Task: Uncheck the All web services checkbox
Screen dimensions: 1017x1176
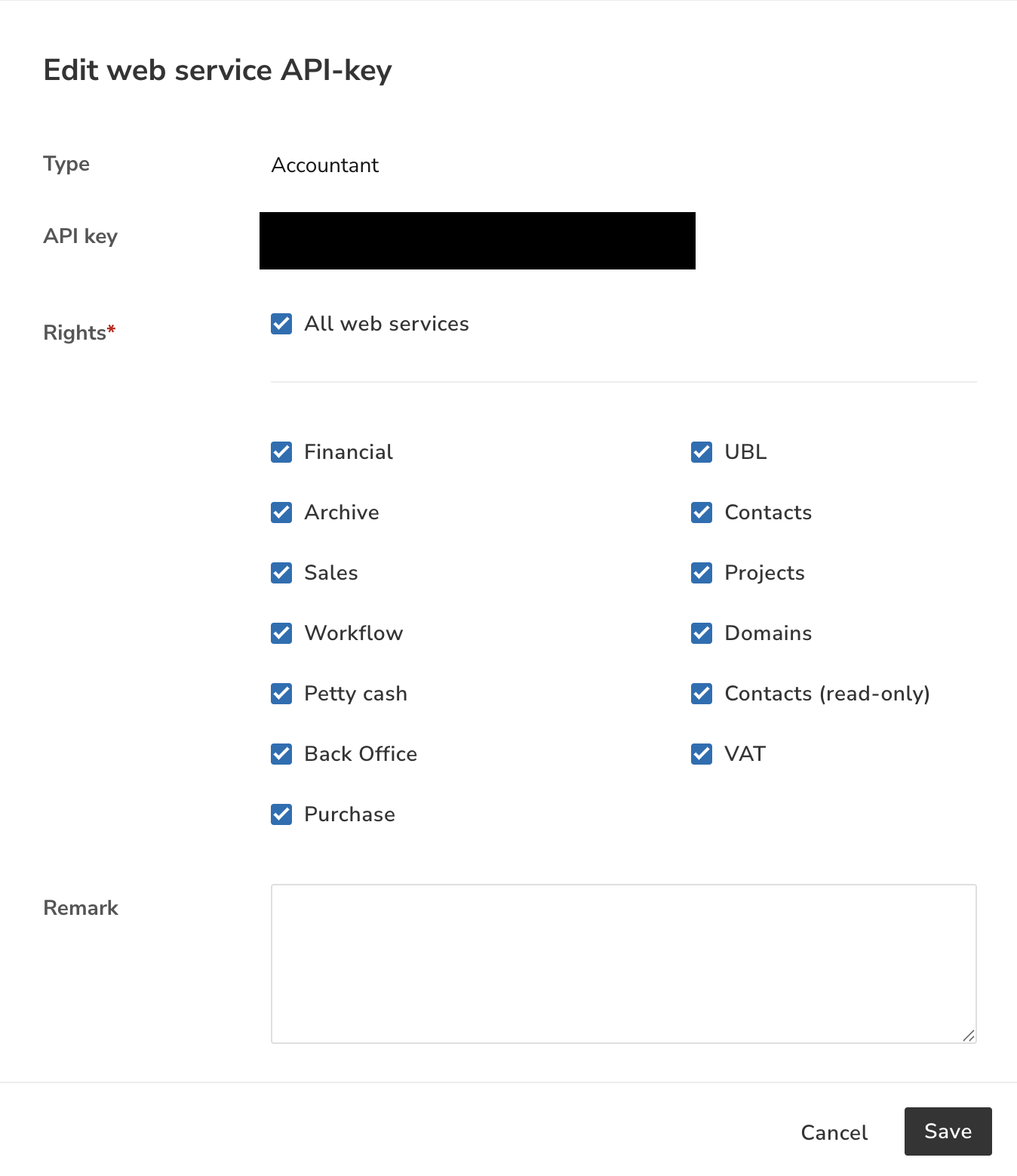Action: pos(281,324)
